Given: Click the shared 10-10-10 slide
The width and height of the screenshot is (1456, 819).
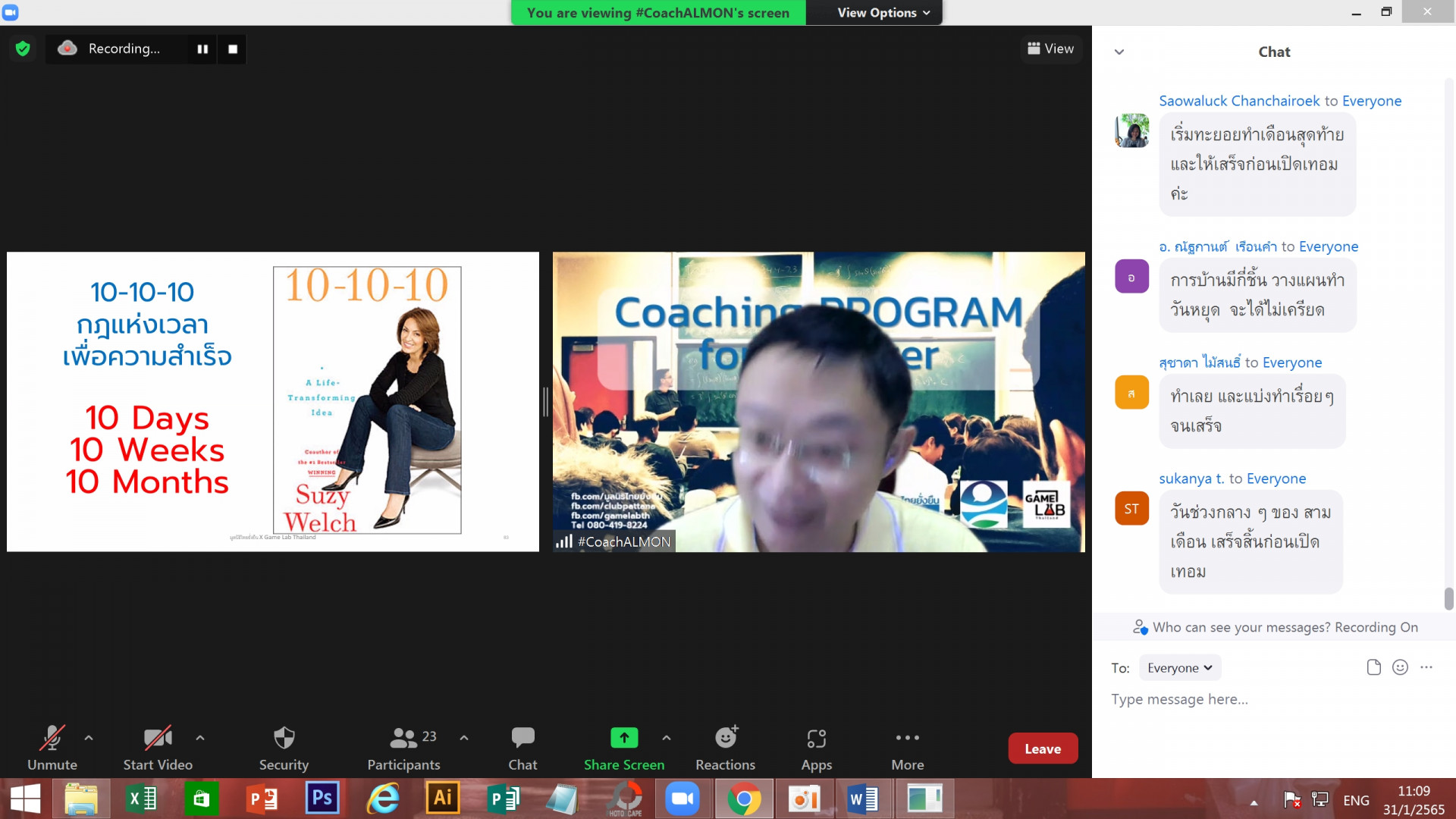Looking at the screenshot, I should coord(273,401).
